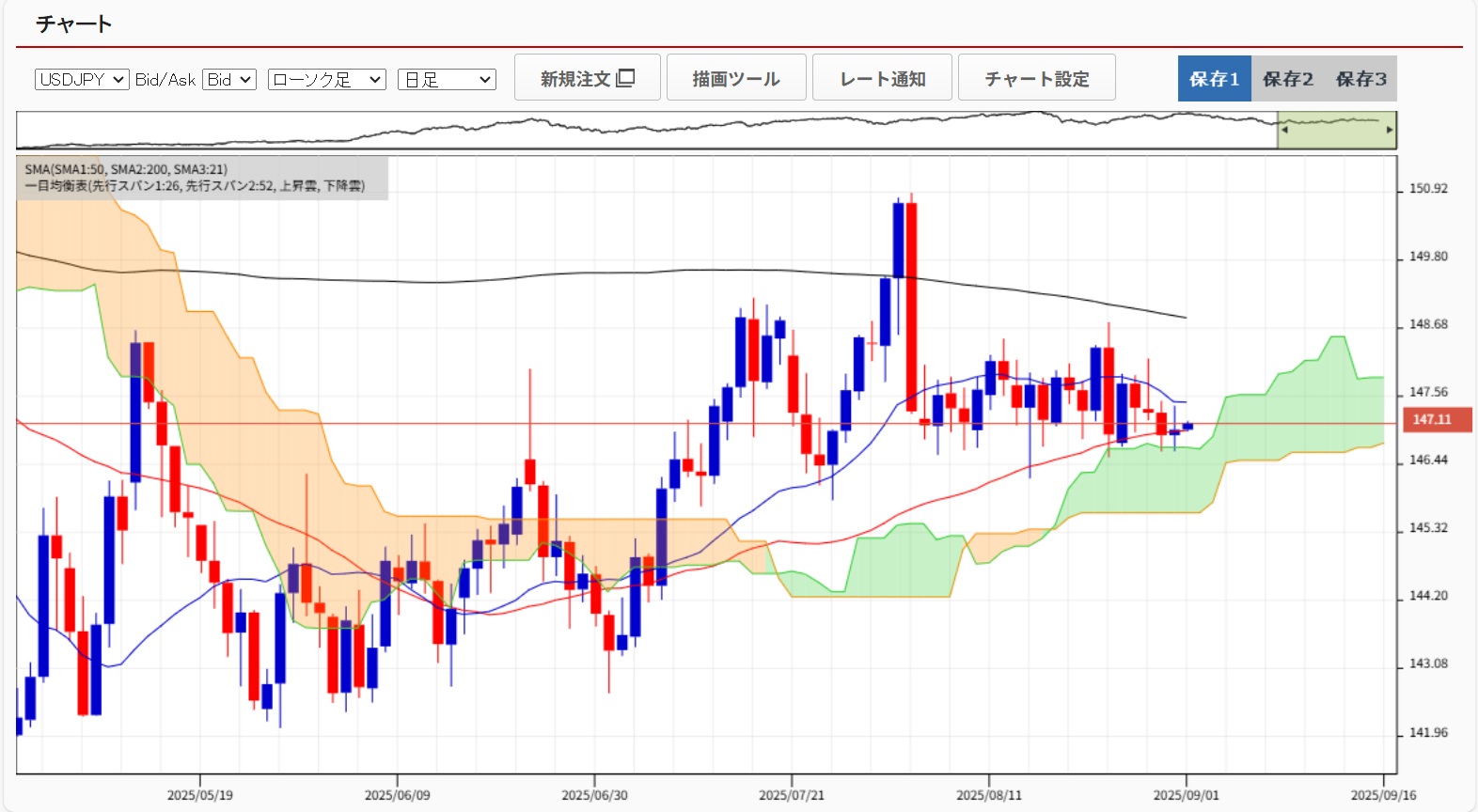Screen dimensions: 1478x812
Task: Click the Bid/Ask label text
Action: pos(165,80)
